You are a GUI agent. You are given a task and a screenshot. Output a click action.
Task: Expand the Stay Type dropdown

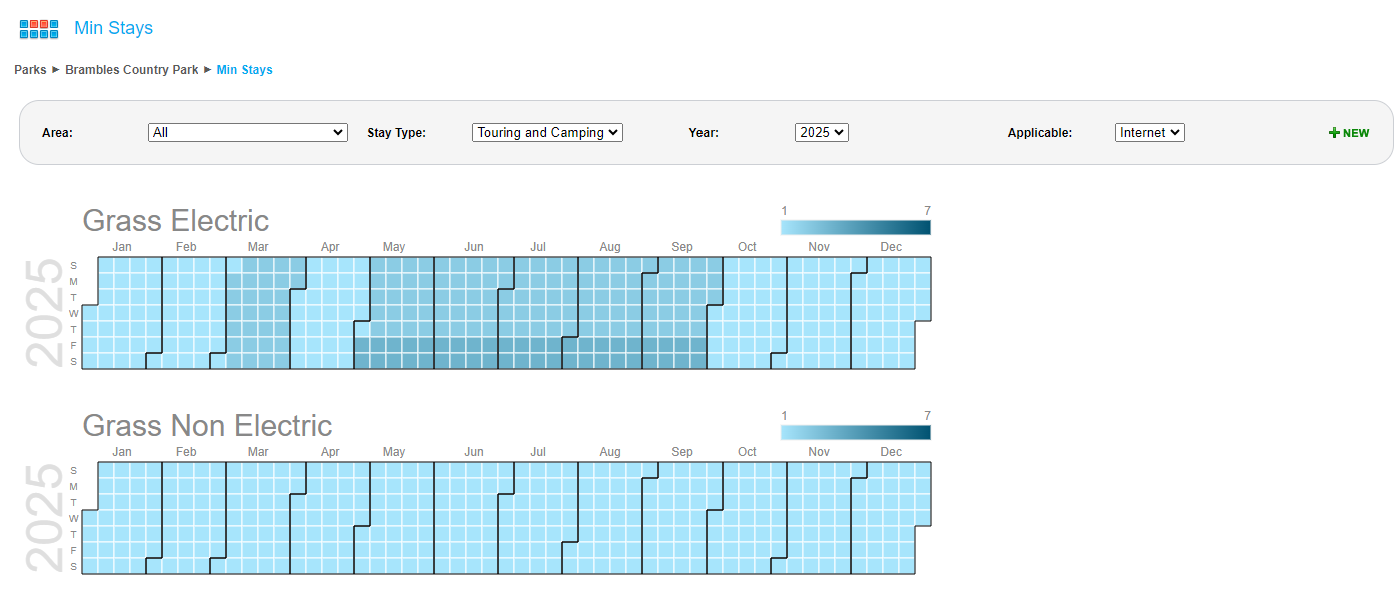tap(547, 132)
